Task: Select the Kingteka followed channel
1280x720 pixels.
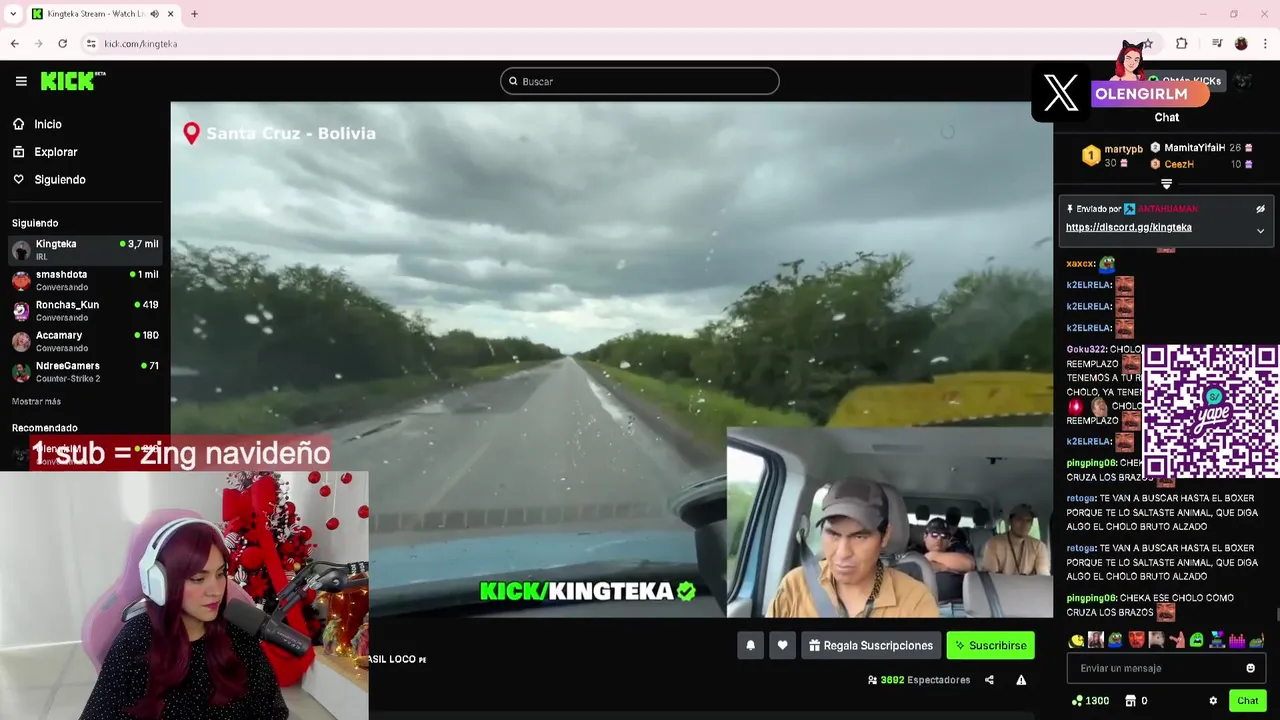Action: 85,250
